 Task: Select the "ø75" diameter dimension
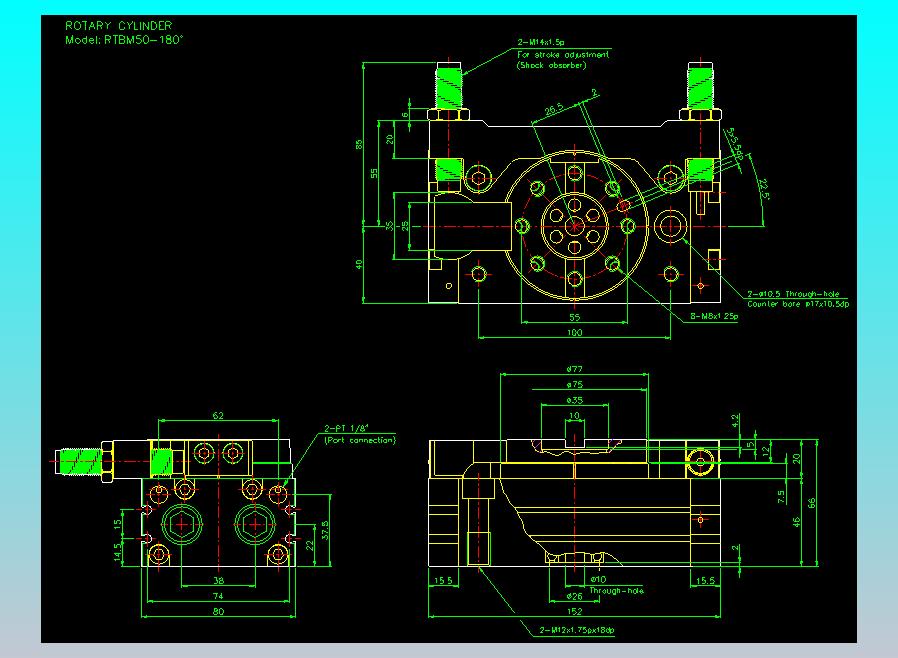pyautogui.click(x=574, y=385)
